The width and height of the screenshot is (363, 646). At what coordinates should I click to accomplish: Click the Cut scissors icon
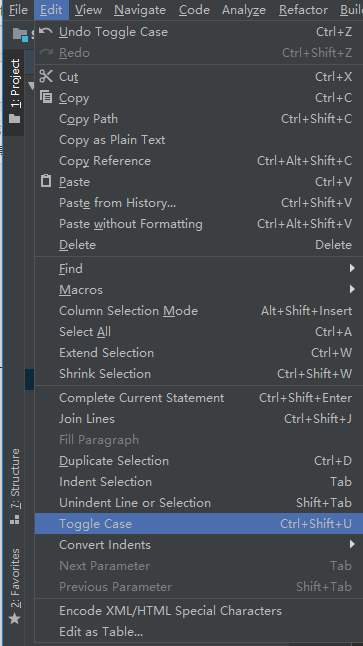point(46,76)
